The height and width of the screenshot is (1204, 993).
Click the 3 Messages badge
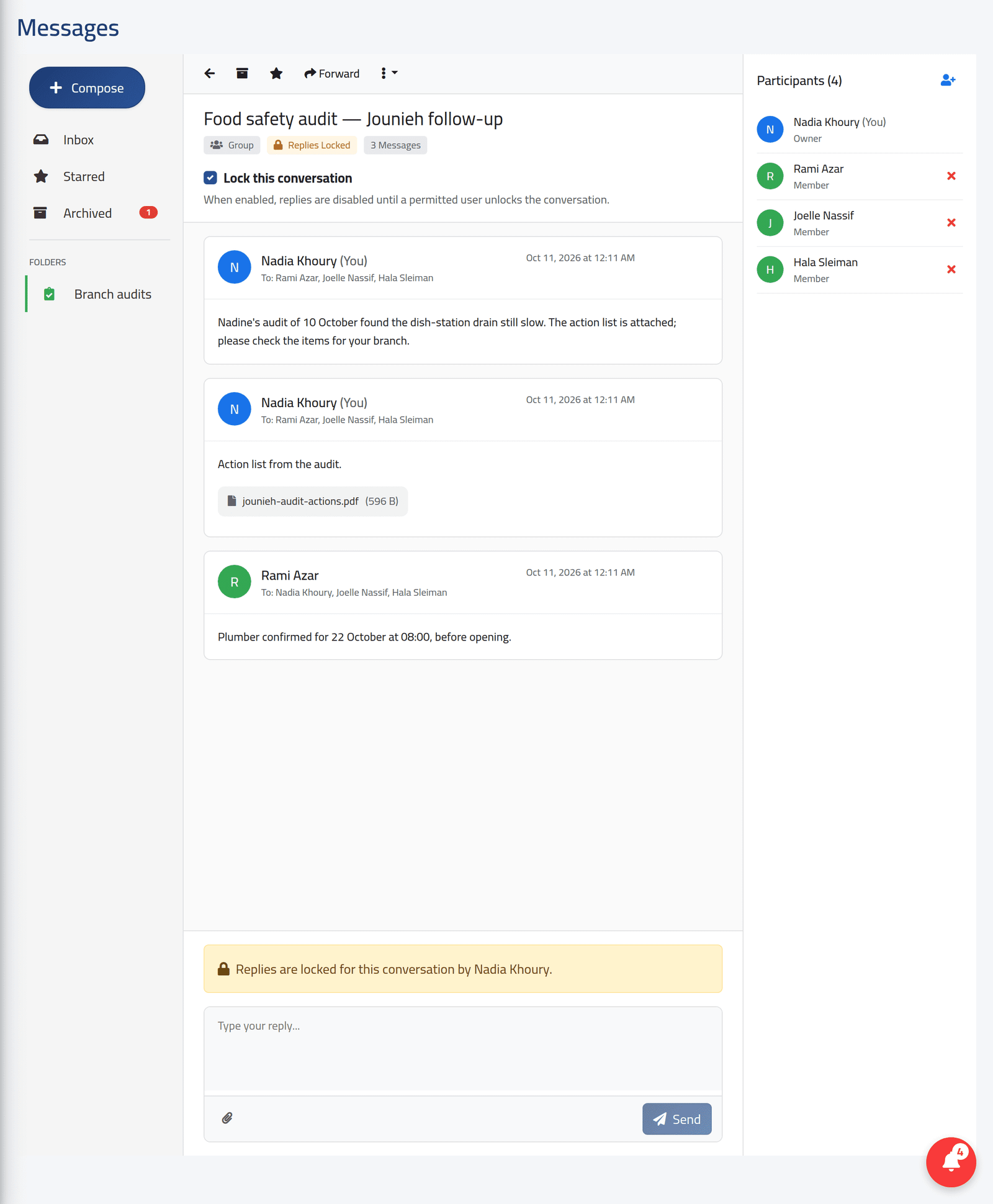point(395,145)
